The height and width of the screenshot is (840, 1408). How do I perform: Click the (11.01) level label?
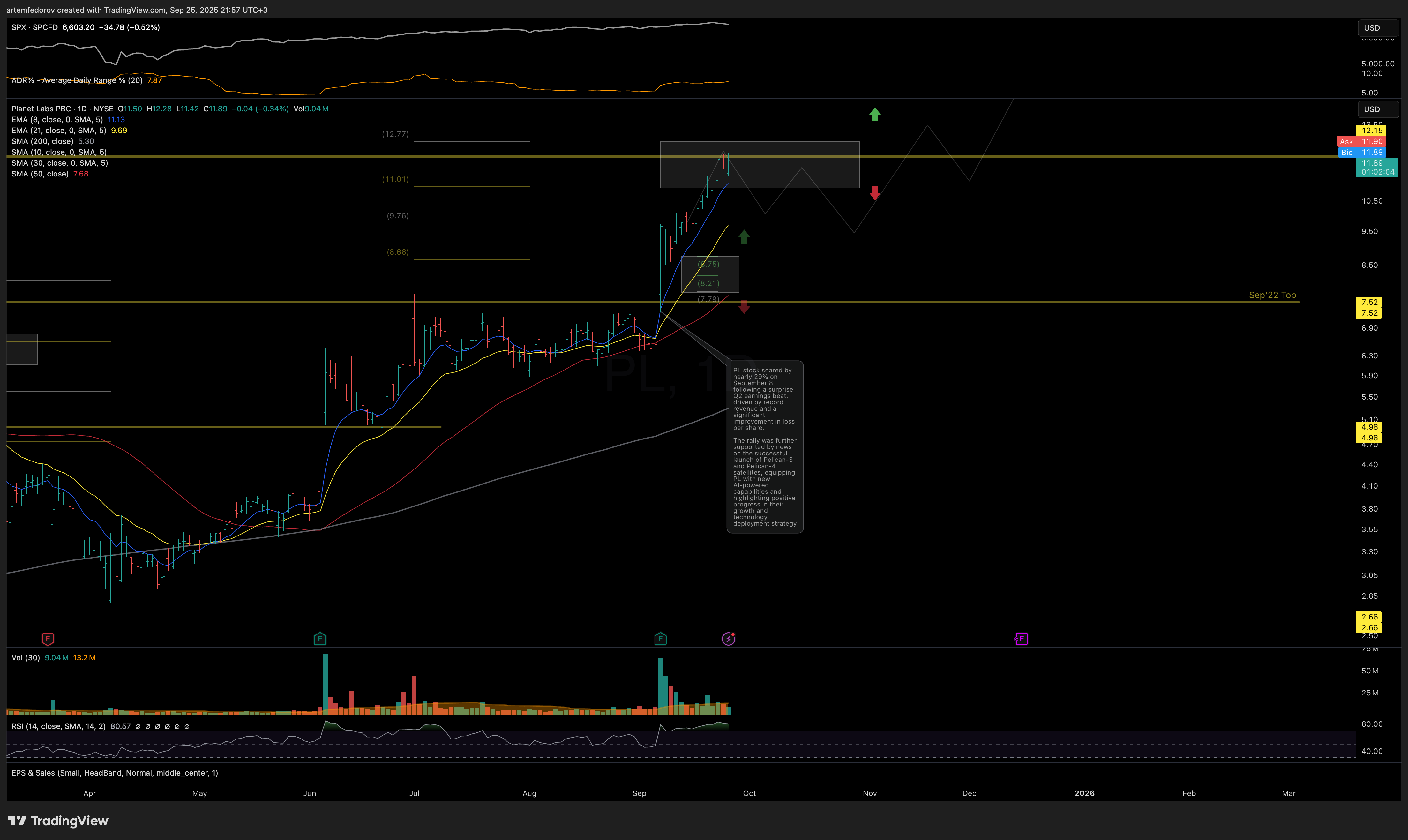[x=395, y=179]
